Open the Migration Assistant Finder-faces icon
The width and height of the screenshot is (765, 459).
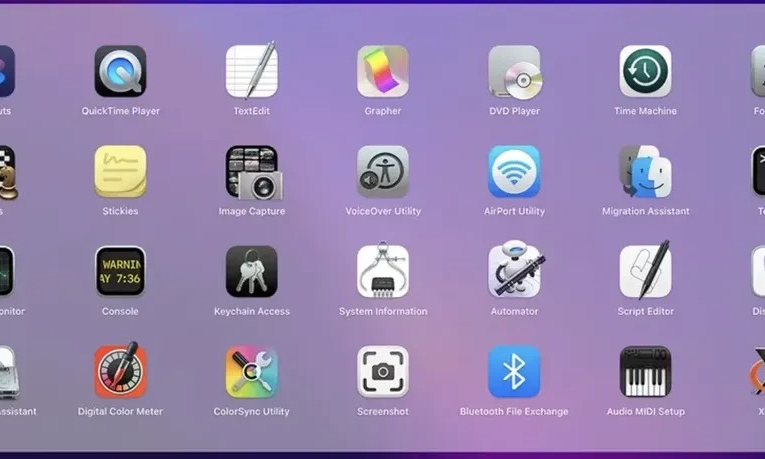pyautogui.click(x=645, y=171)
